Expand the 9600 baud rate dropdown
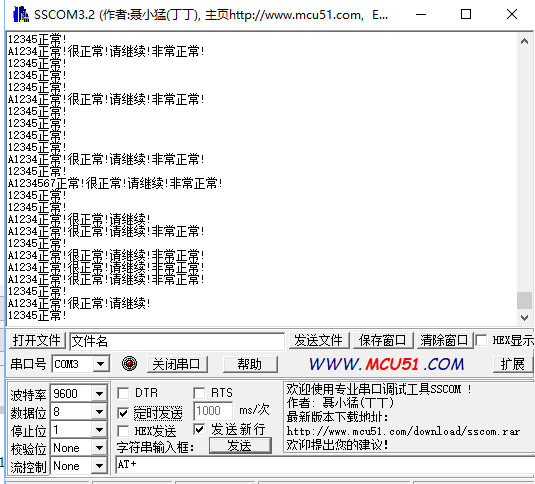Image resolution: width=535 pixels, height=484 pixels. (x=99, y=394)
